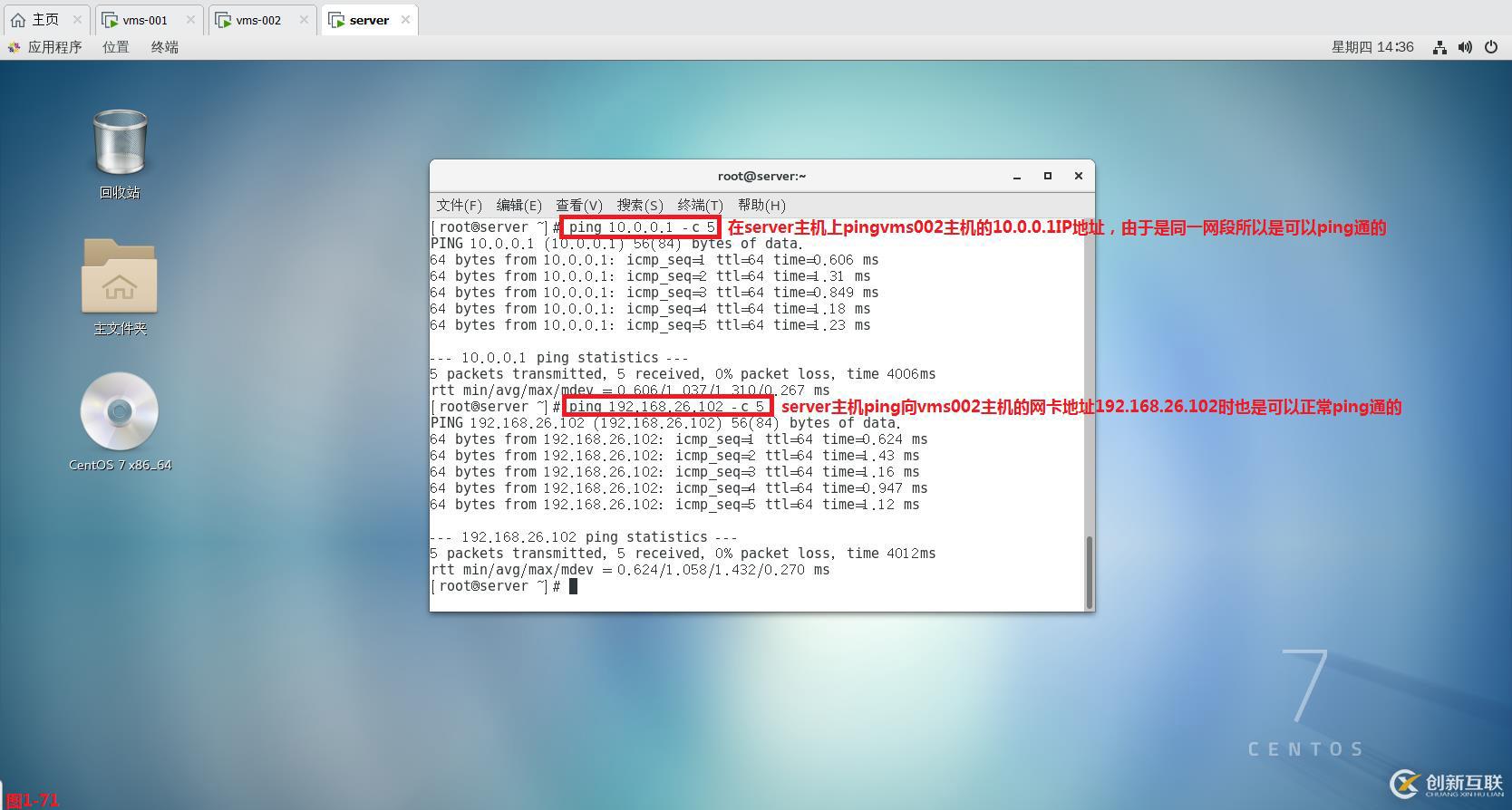Open the 终端 top bar menu
1512x810 pixels.
(x=164, y=47)
